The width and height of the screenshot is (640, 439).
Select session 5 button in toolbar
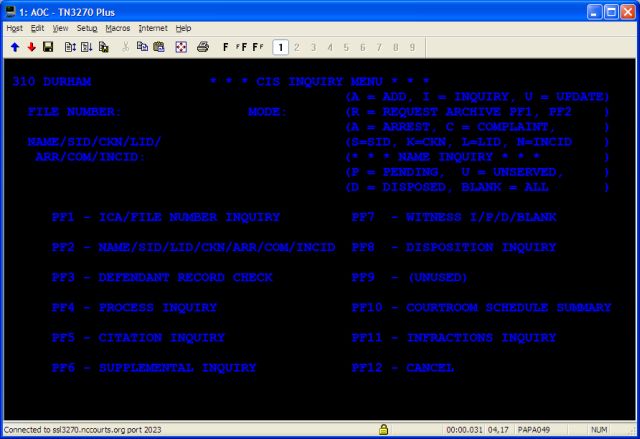[346, 47]
